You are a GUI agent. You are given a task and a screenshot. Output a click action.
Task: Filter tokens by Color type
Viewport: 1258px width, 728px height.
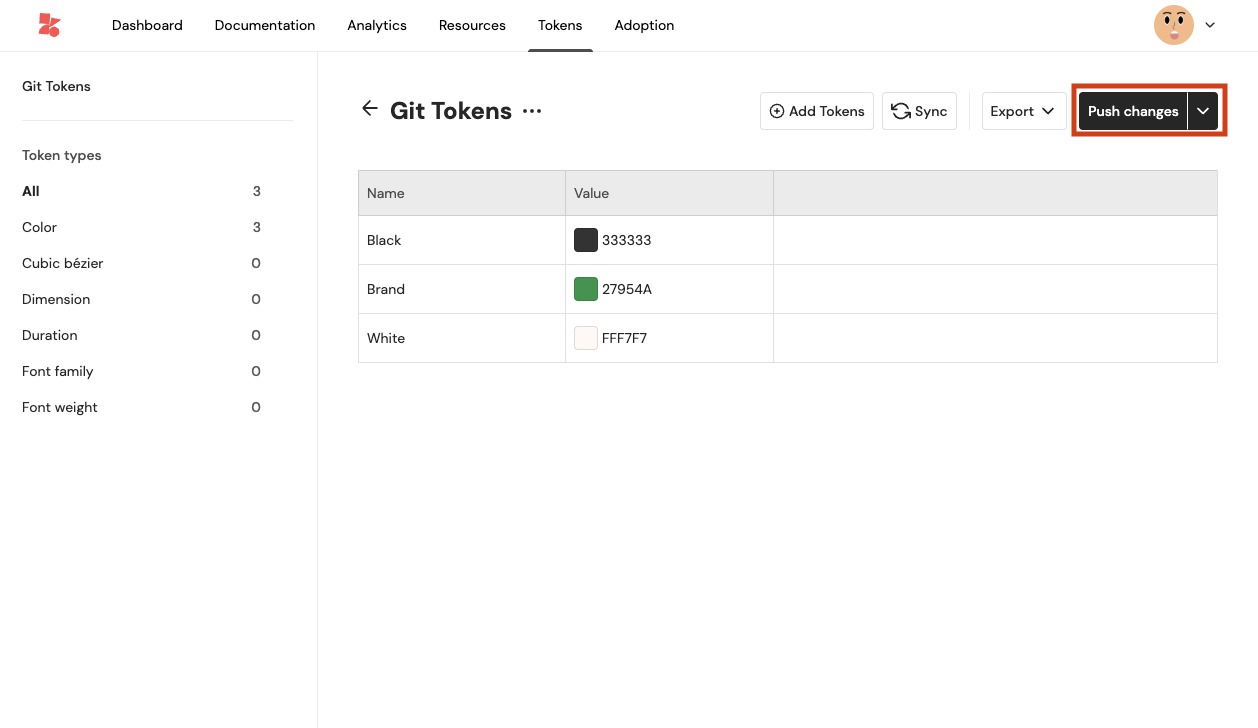pyautogui.click(x=40, y=227)
